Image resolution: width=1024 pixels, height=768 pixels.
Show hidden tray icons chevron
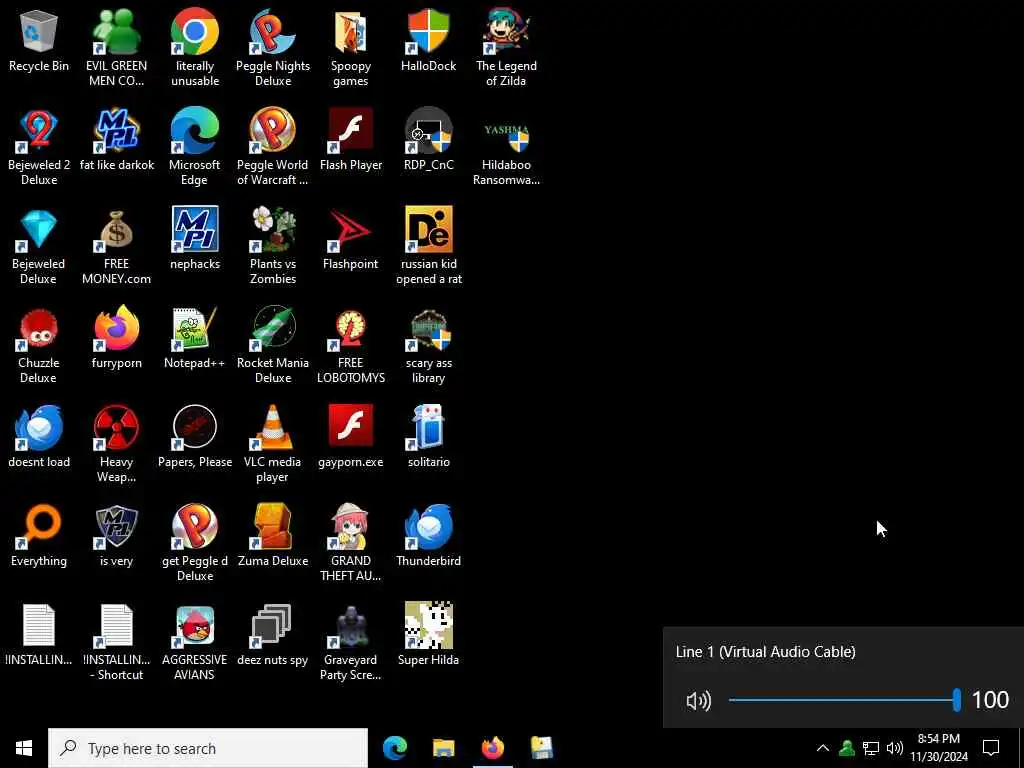point(823,748)
